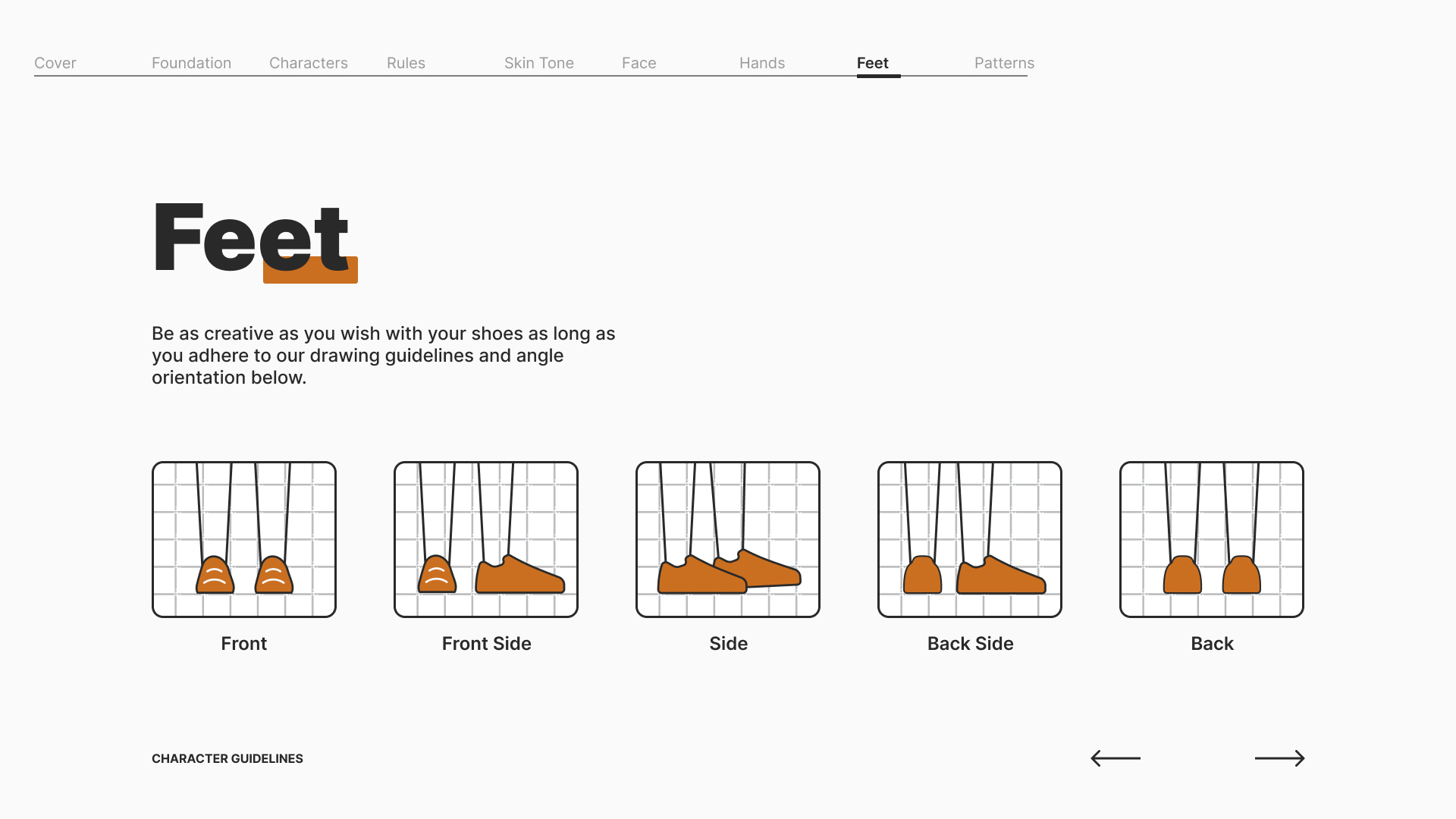Open the Face tab
Screen dimensions: 1456x819
tap(639, 63)
